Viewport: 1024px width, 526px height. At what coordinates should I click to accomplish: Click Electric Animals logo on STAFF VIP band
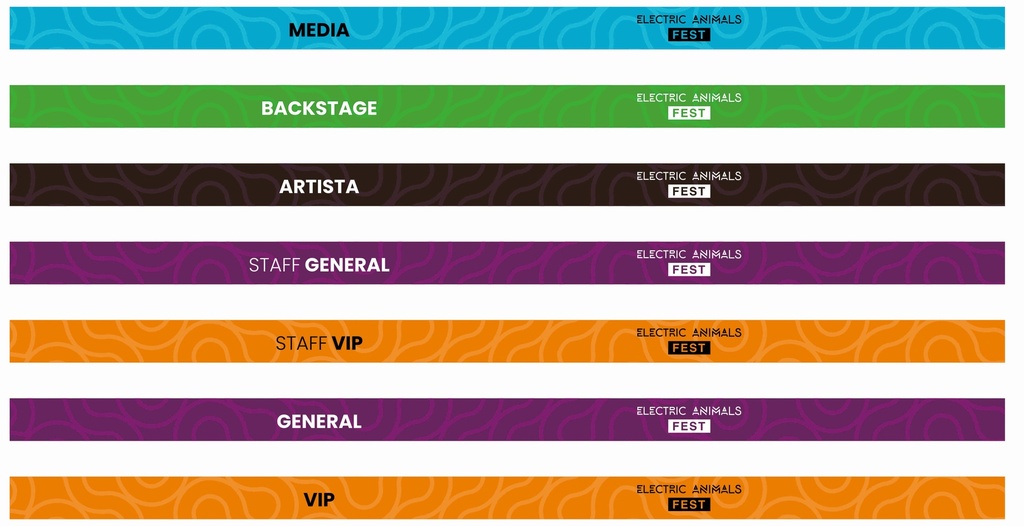pos(689,341)
